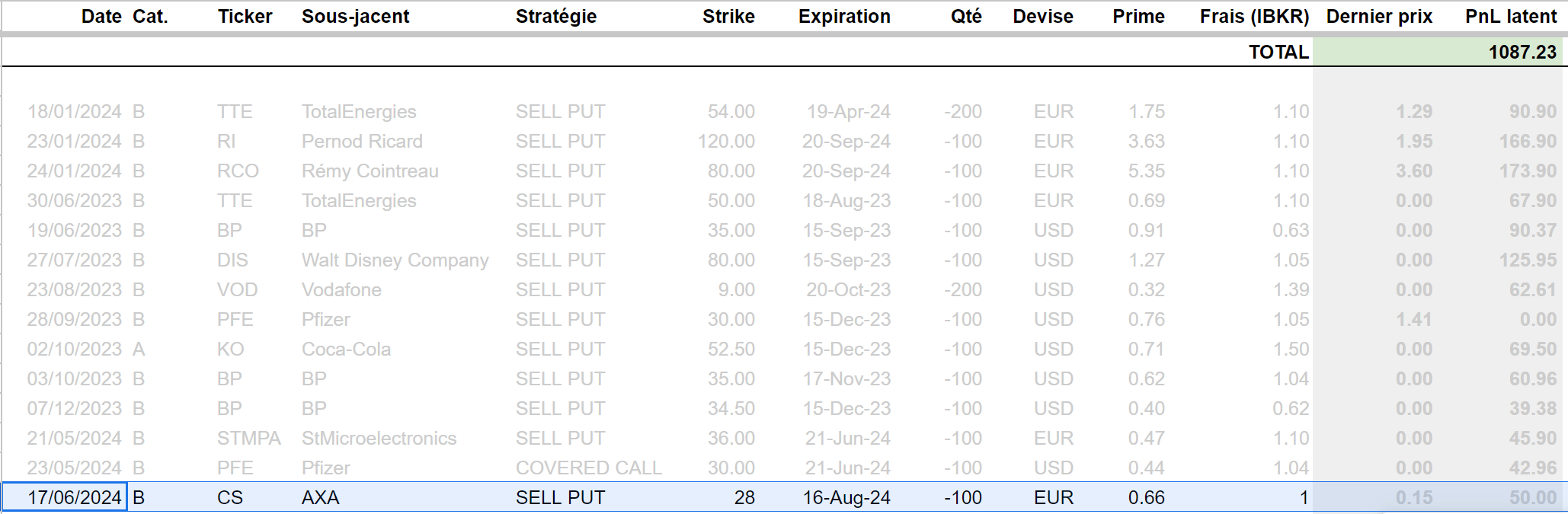Select the strike 52.50 cell
The height and width of the screenshot is (514, 1568).
pos(731,349)
